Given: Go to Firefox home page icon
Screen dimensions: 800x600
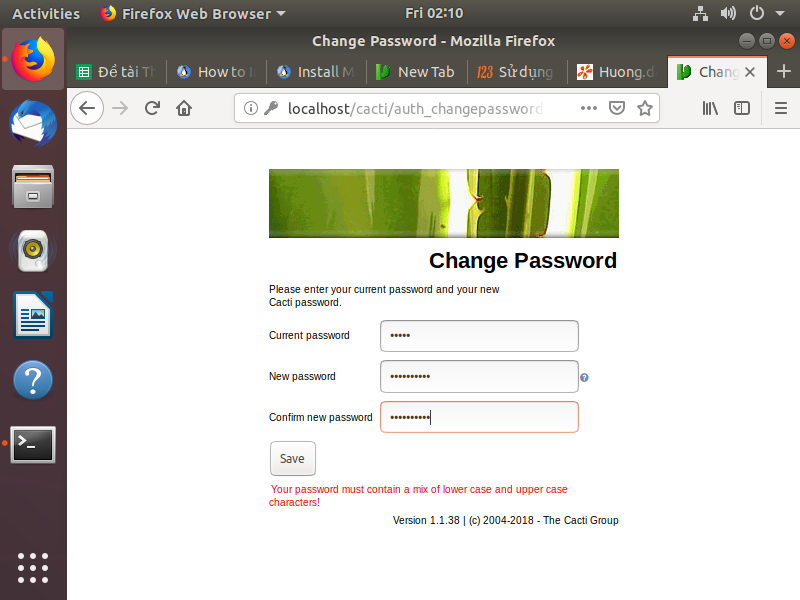Looking at the screenshot, I should 184,108.
